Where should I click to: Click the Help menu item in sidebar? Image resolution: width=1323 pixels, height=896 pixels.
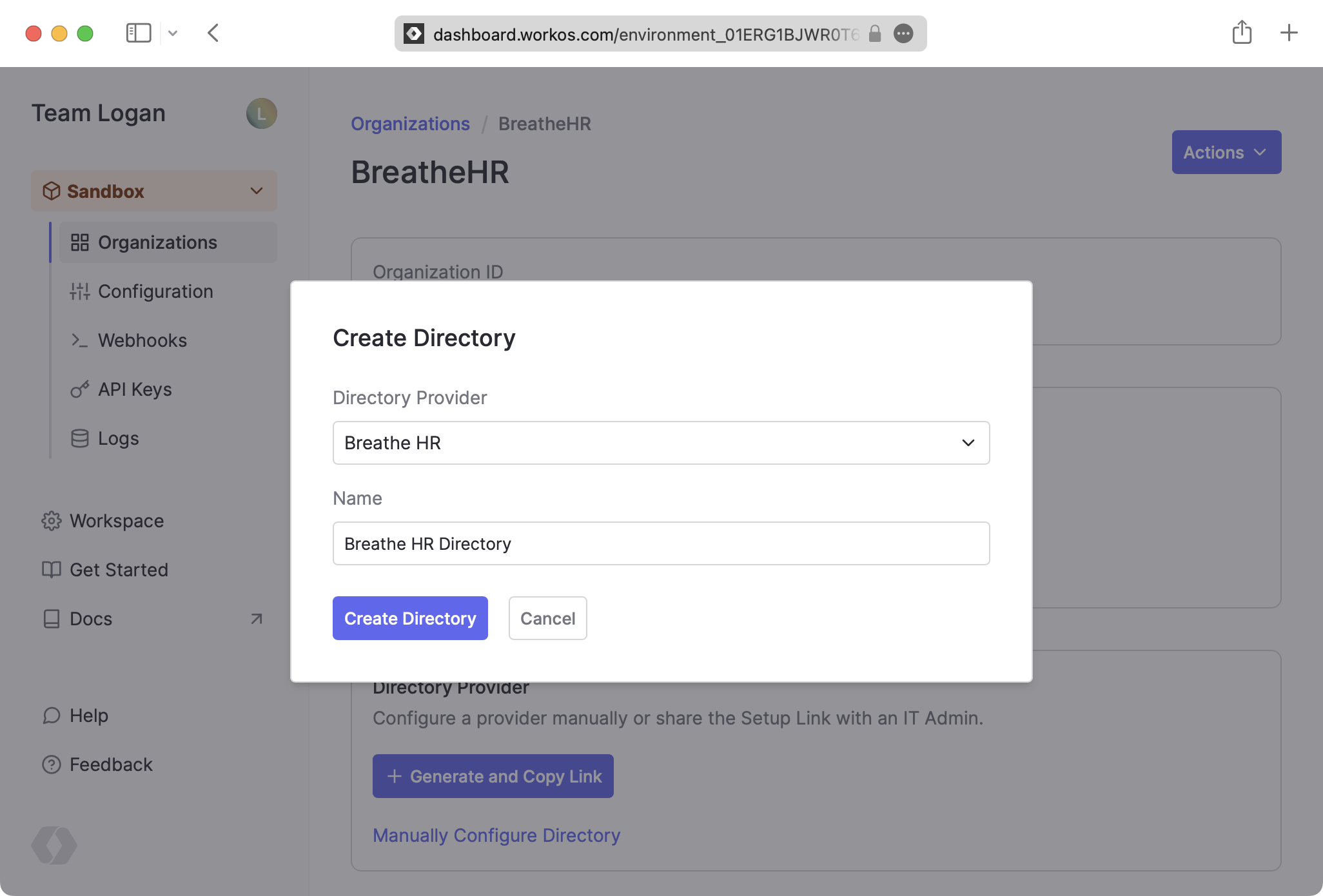point(89,715)
